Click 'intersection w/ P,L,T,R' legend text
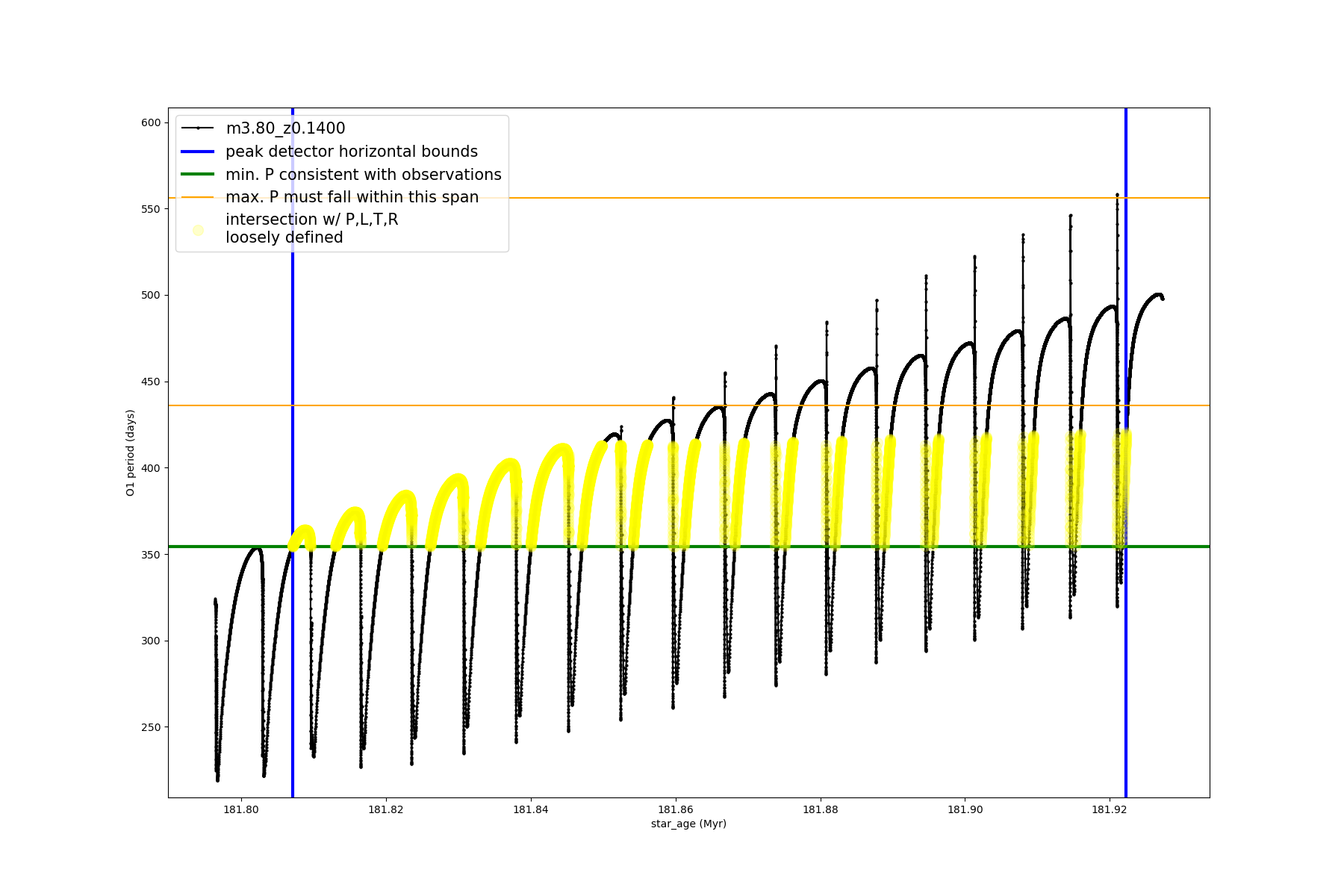This screenshot has width=1344, height=896. [x=311, y=220]
